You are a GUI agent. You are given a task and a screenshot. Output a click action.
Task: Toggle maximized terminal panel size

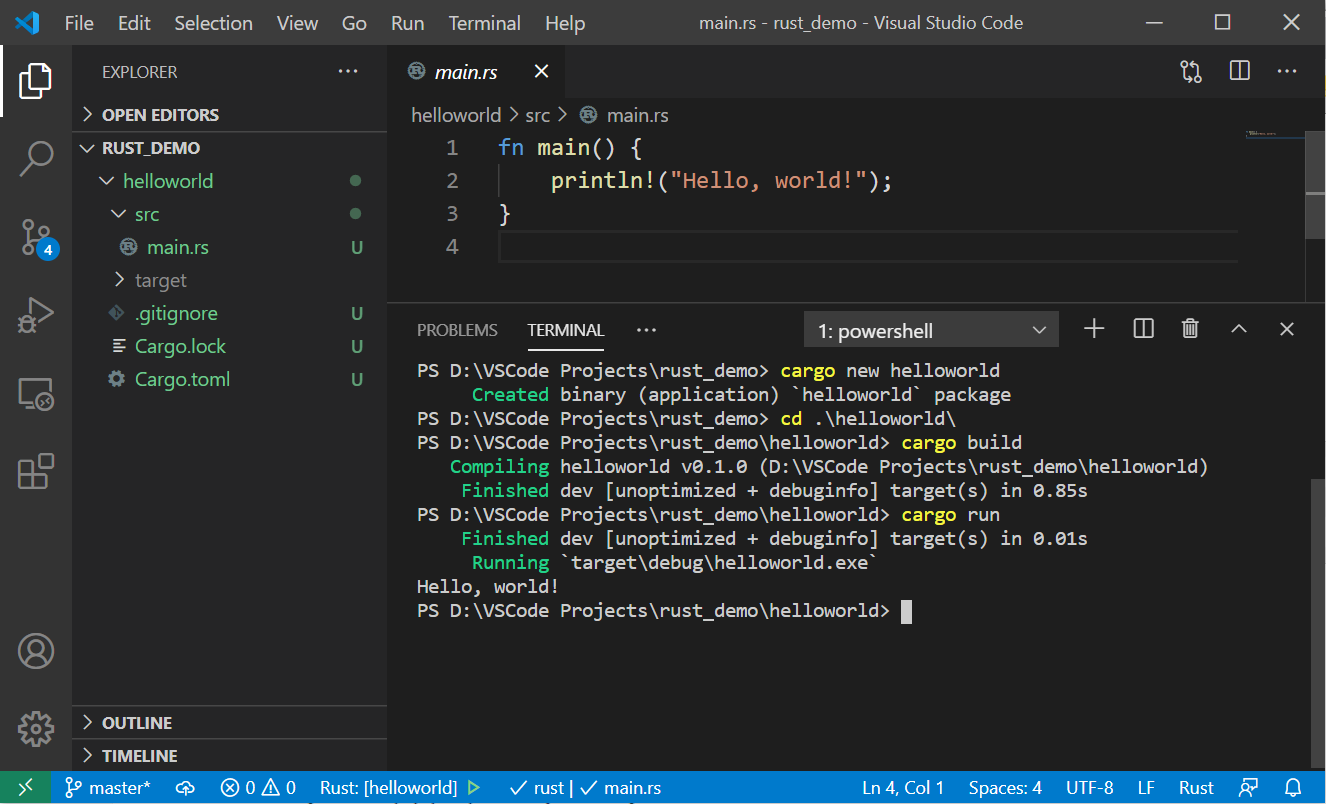(x=1239, y=329)
